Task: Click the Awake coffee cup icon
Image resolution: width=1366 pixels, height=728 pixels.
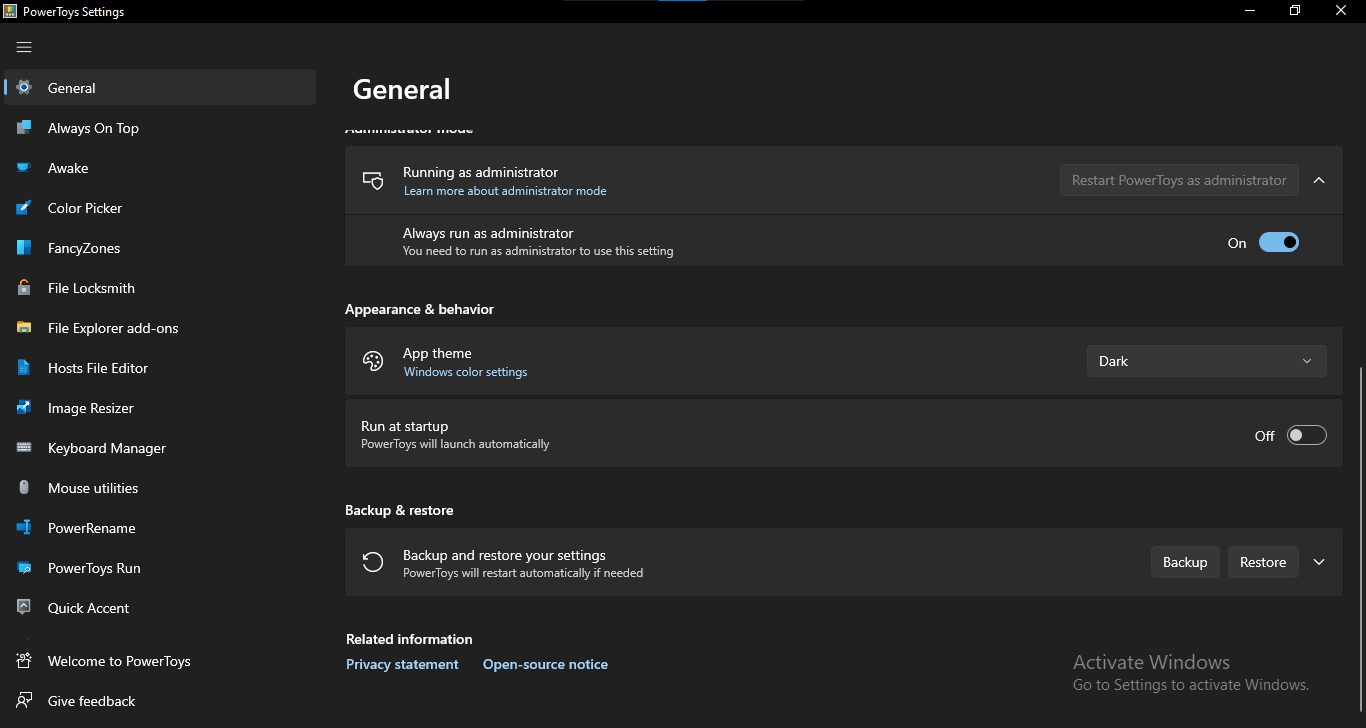Action: pyautogui.click(x=24, y=168)
